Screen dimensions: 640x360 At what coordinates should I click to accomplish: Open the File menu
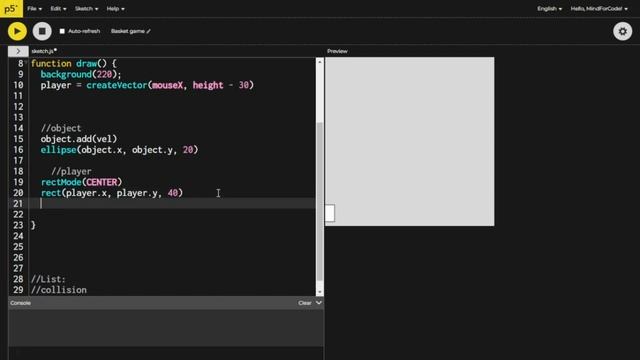(x=34, y=9)
